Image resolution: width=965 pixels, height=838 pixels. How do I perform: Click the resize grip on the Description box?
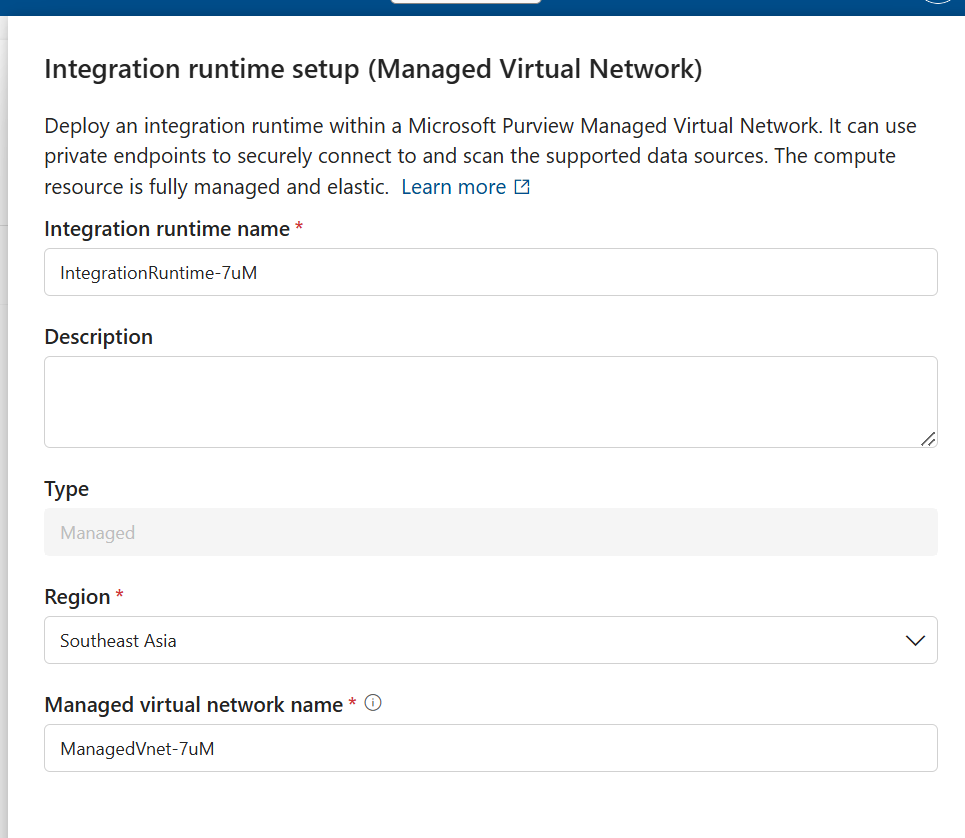(929, 439)
